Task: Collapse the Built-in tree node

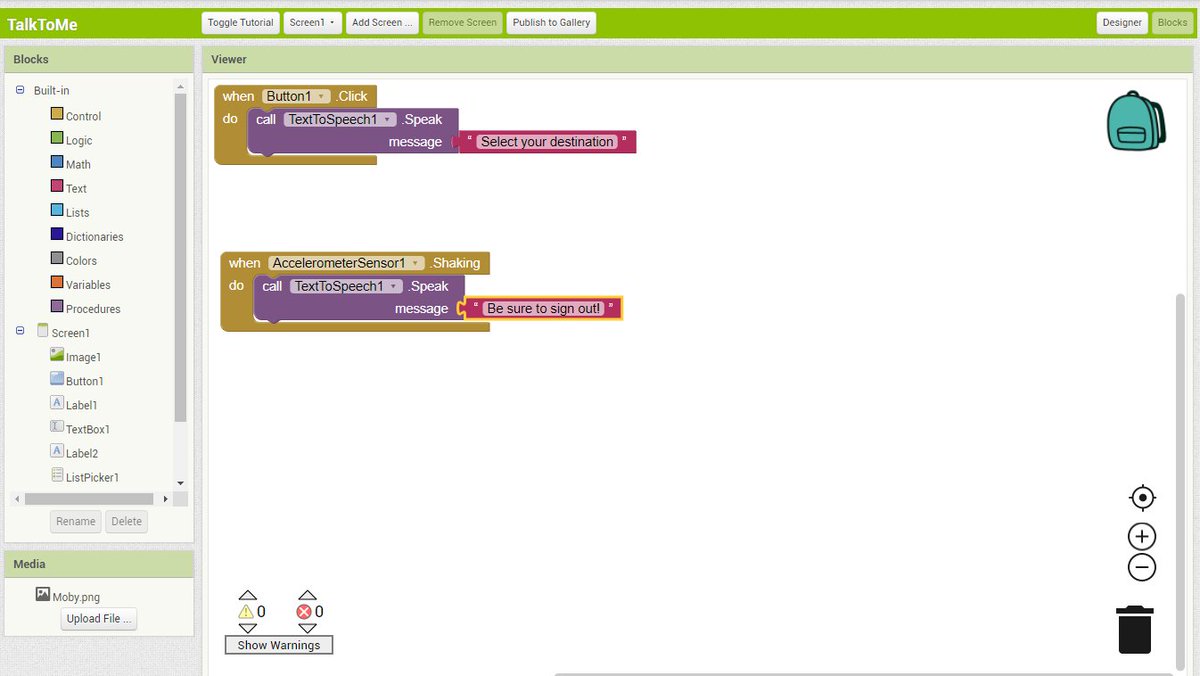Action: coord(20,90)
